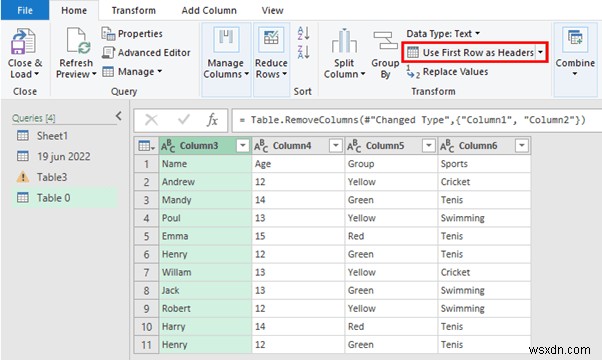Collapse the Queries pane chevron
This screenshot has height=360, width=602.
click(x=119, y=116)
